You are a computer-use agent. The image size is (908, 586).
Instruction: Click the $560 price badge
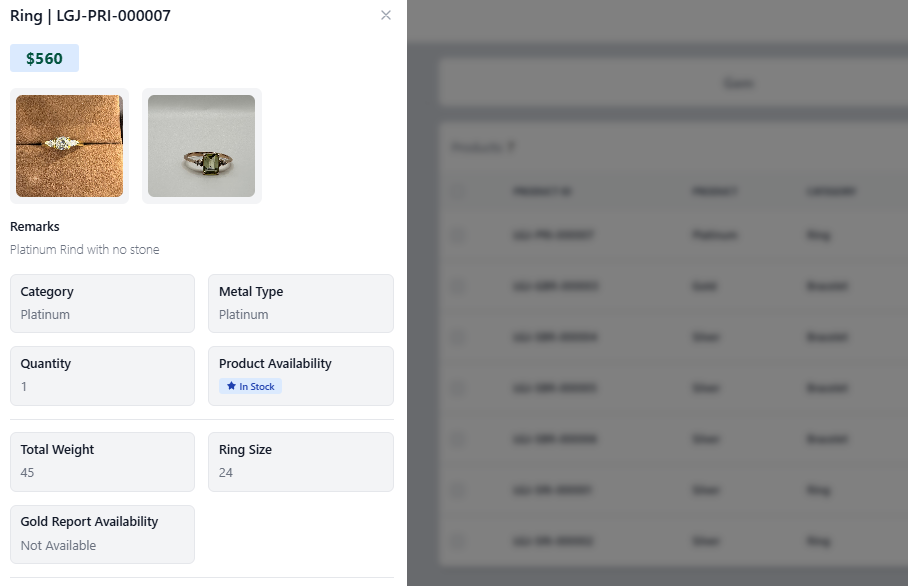pos(44,59)
